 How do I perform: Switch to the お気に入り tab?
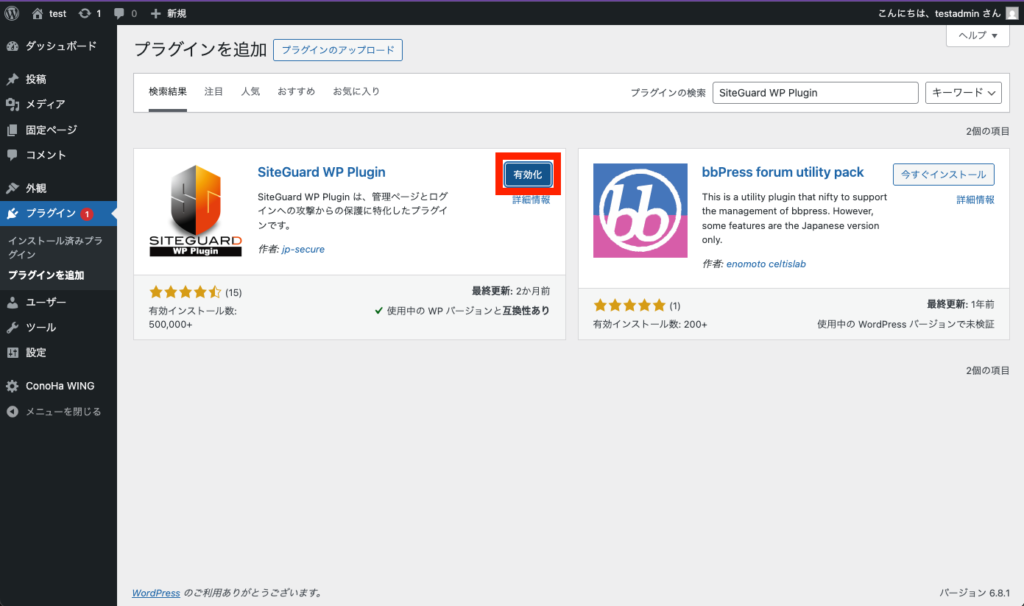click(357, 91)
